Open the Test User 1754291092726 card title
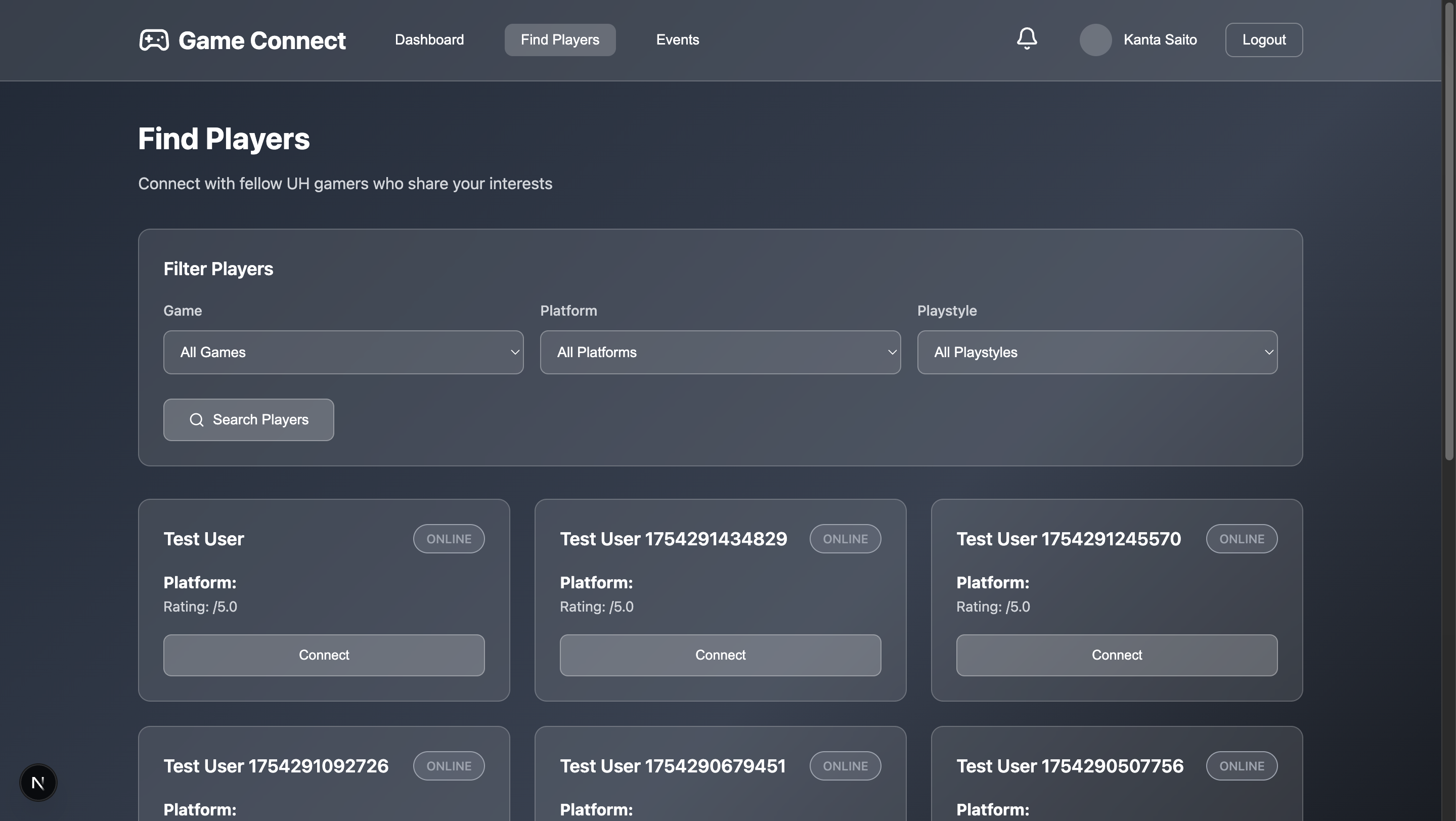 (x=276, y=765)
